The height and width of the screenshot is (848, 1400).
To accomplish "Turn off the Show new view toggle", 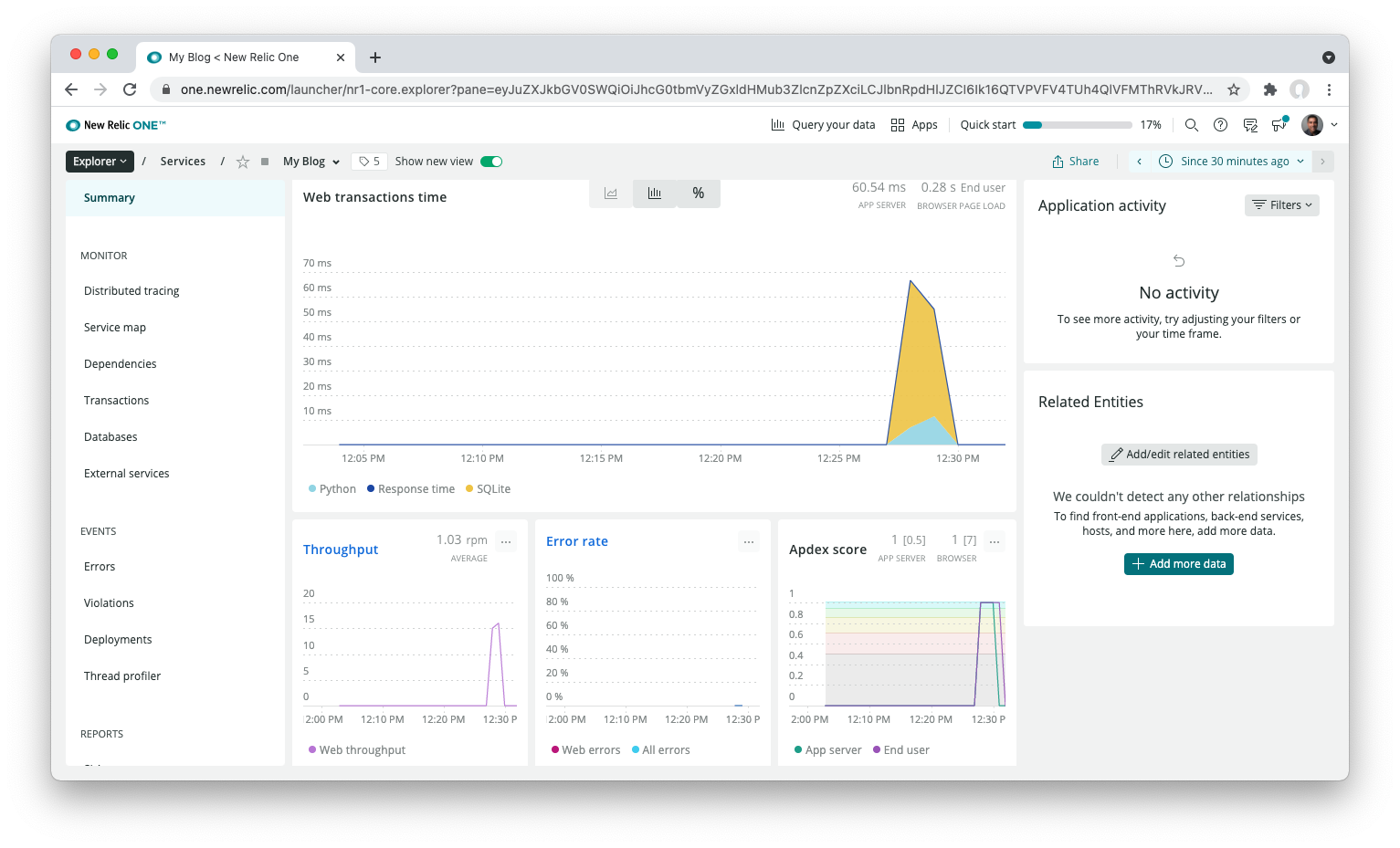I will tap(491, 162).
